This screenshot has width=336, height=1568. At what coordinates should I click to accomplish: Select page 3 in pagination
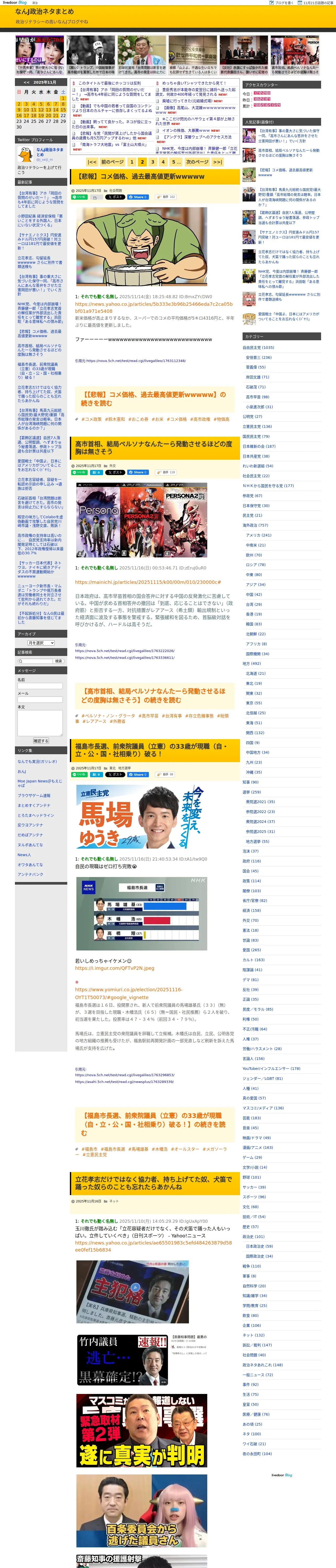[x=153, y=162]
